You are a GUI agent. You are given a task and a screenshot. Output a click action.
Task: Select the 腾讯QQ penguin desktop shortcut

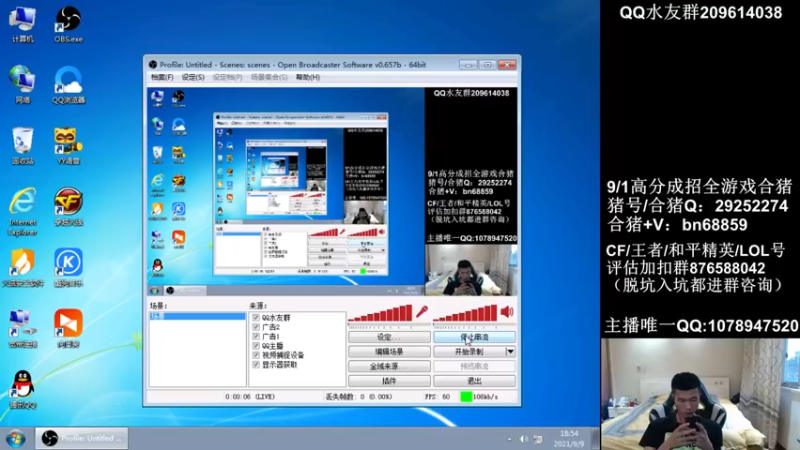tap(22, 390)
